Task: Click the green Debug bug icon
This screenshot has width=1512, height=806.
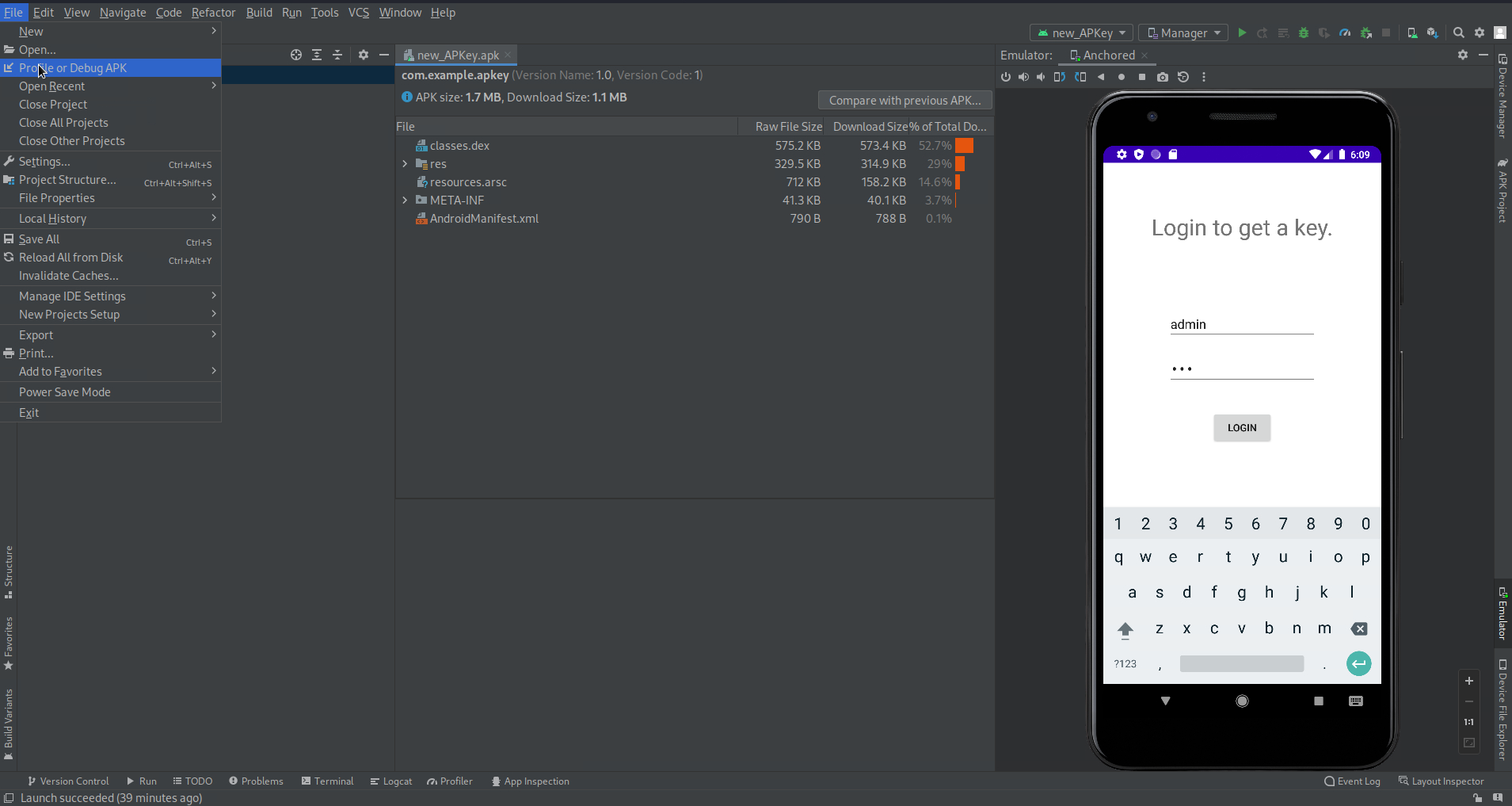Action: point(1304,32)
